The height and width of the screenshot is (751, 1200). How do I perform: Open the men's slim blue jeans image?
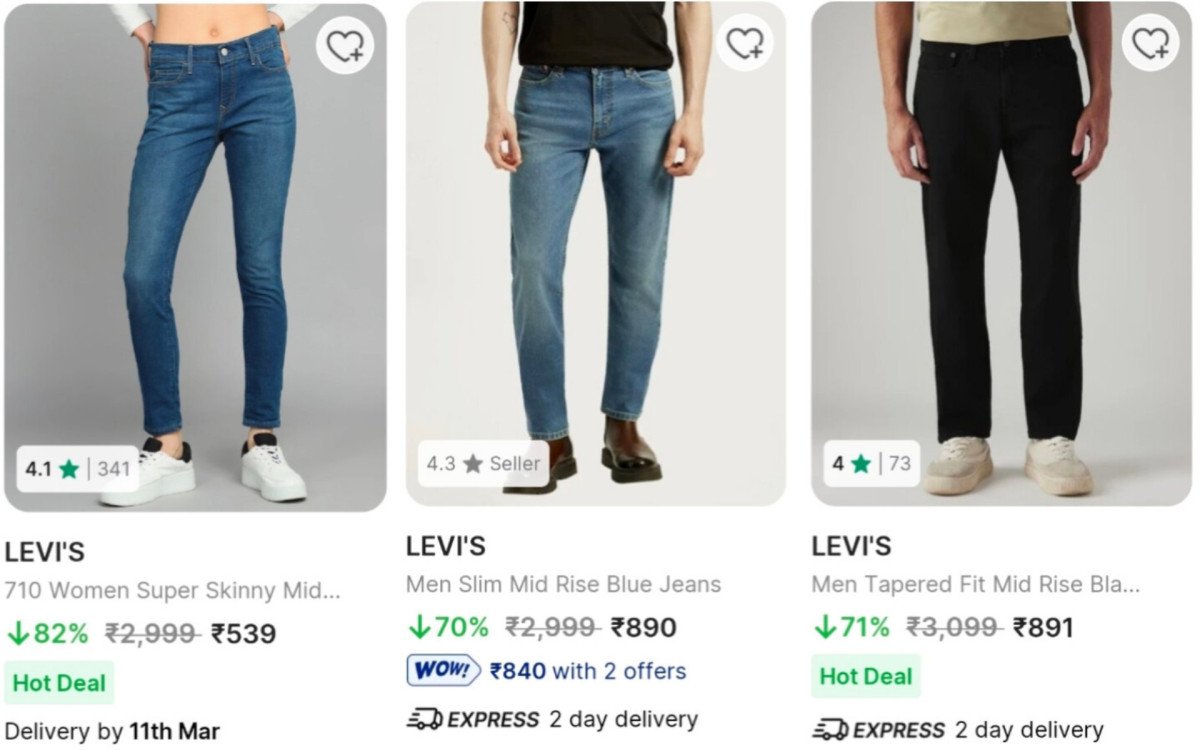click(x=595, y=250)
